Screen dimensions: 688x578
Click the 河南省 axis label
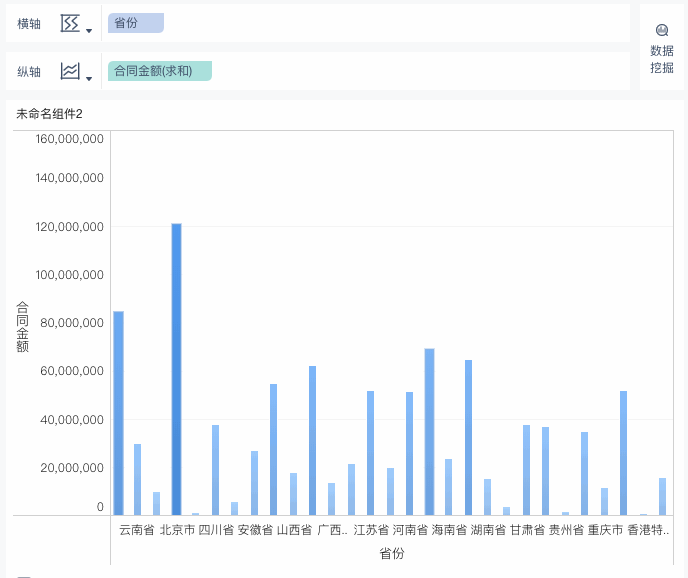click(x=410, y=530)
